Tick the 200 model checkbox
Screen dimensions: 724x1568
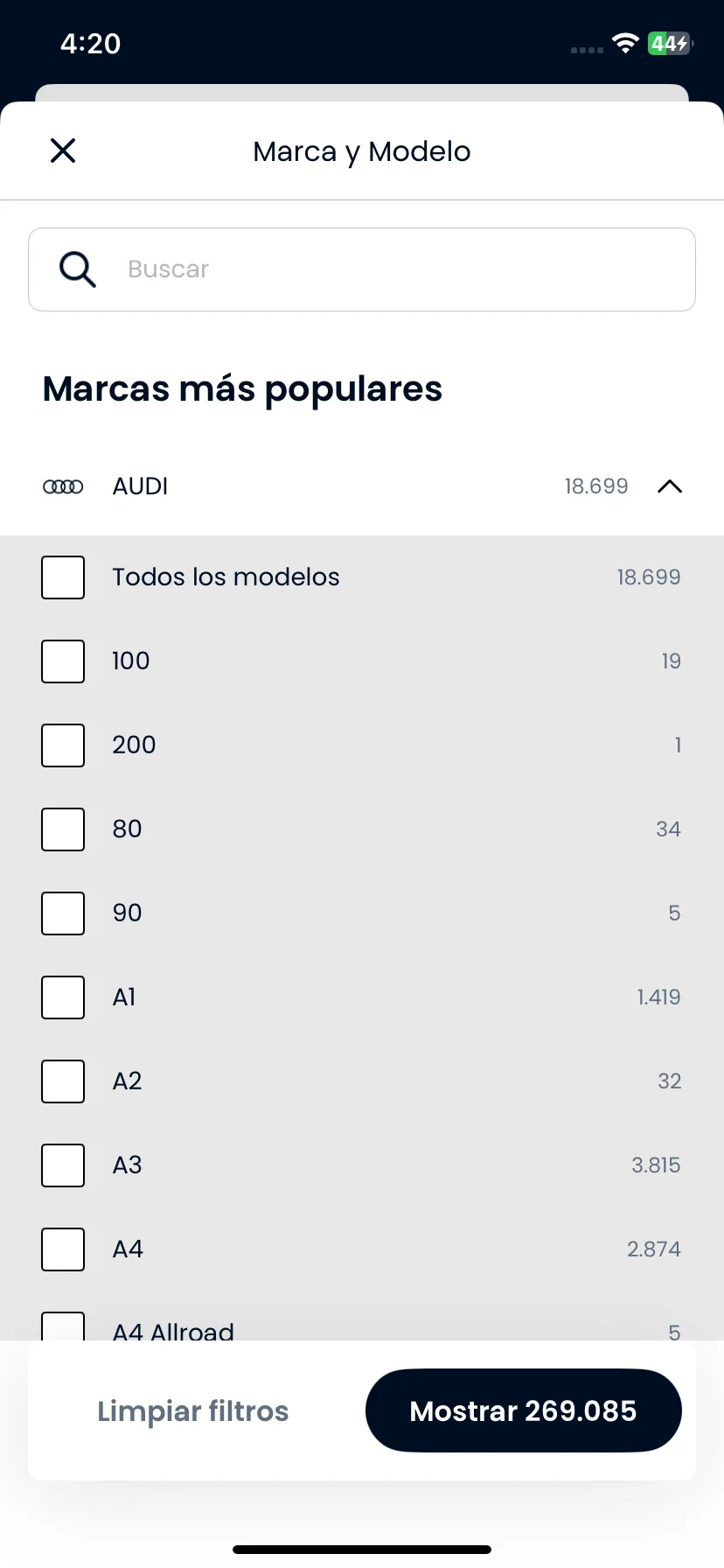pyautogui.click(x=63, y=745)
